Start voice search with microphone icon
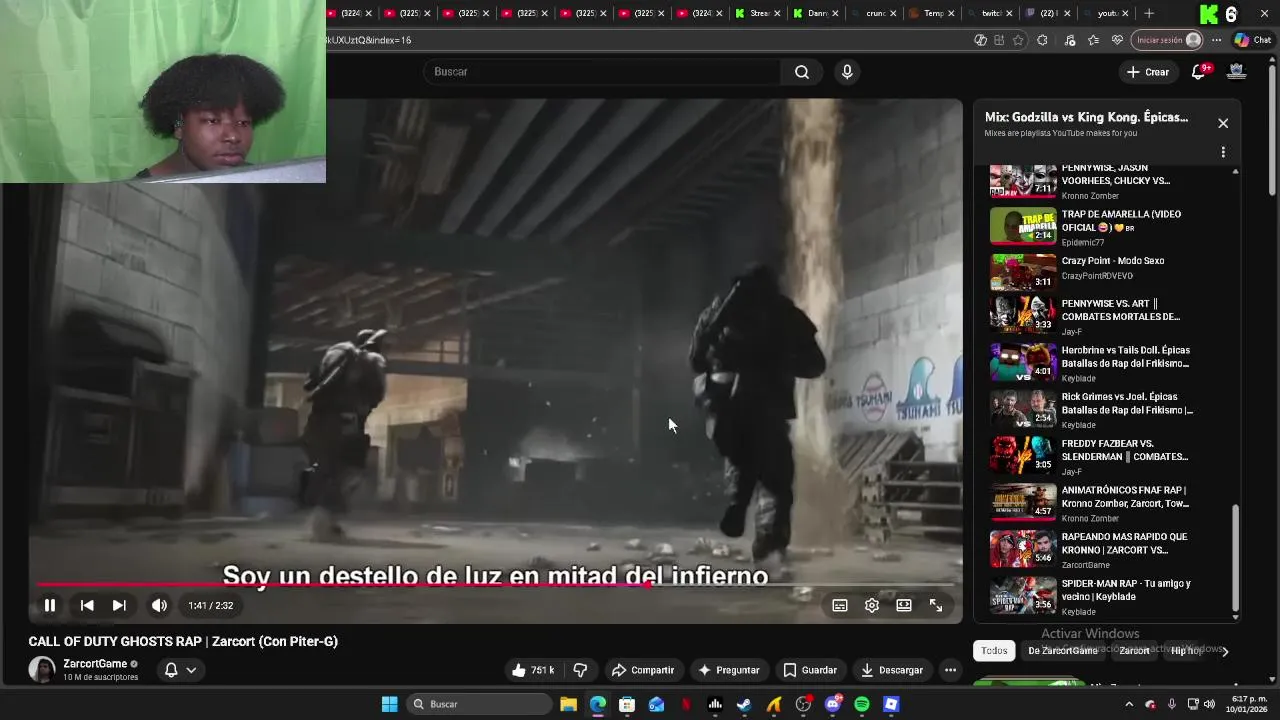1280x720 pixels. point(847,72)
